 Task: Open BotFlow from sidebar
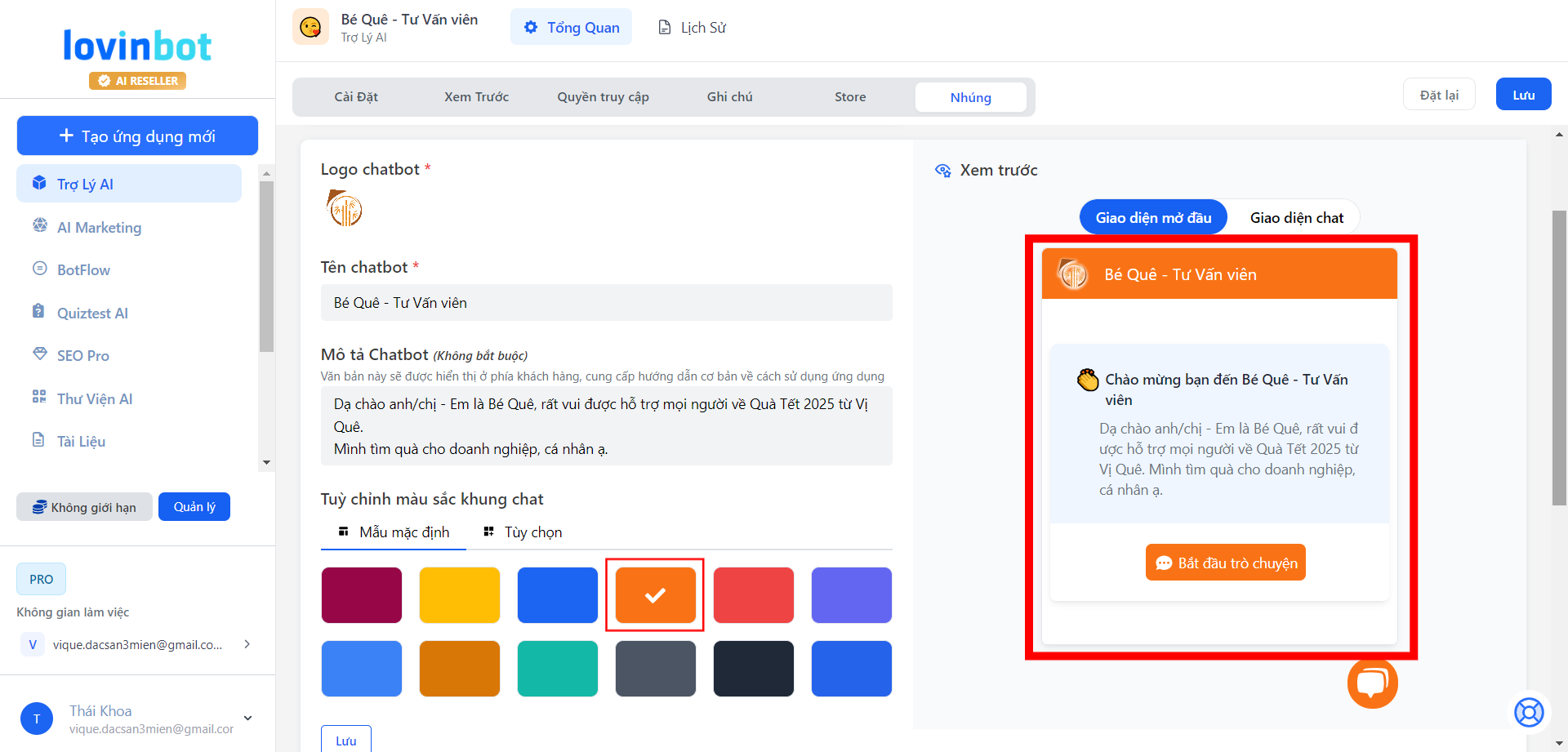[x=83, y=270]
